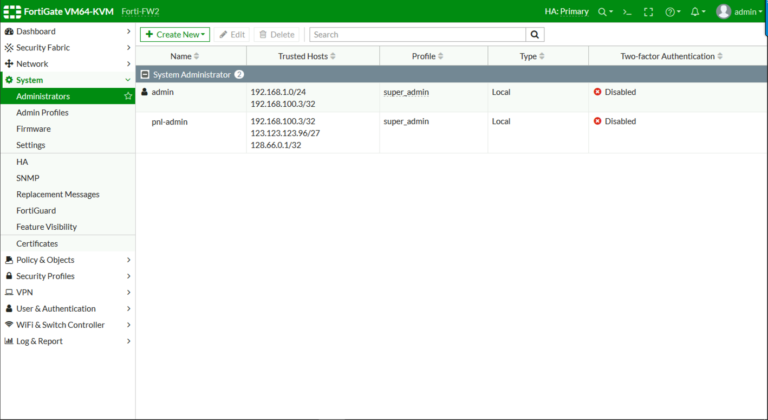Click the Disabled red icon in pnl-admin row
The image size is (768, 420).
pos(598,121)
